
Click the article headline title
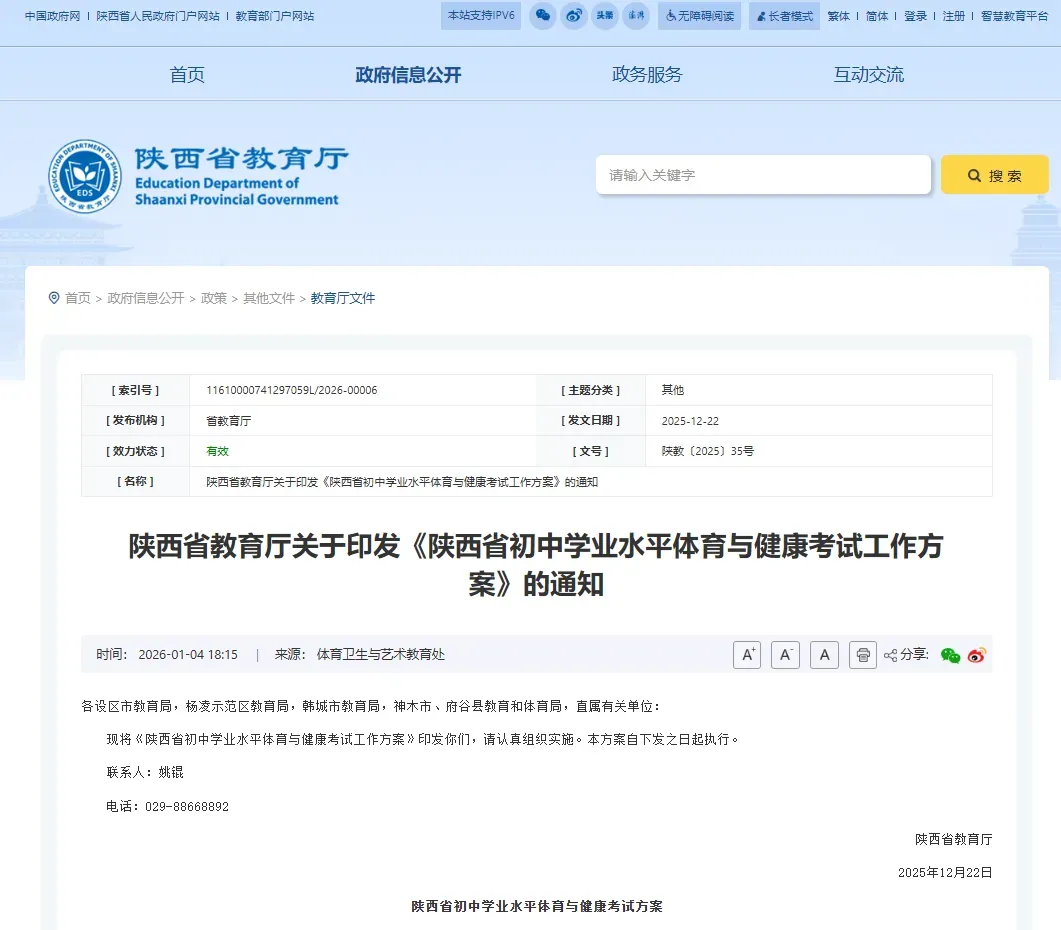pyautogui.click(x=536, y=564)
